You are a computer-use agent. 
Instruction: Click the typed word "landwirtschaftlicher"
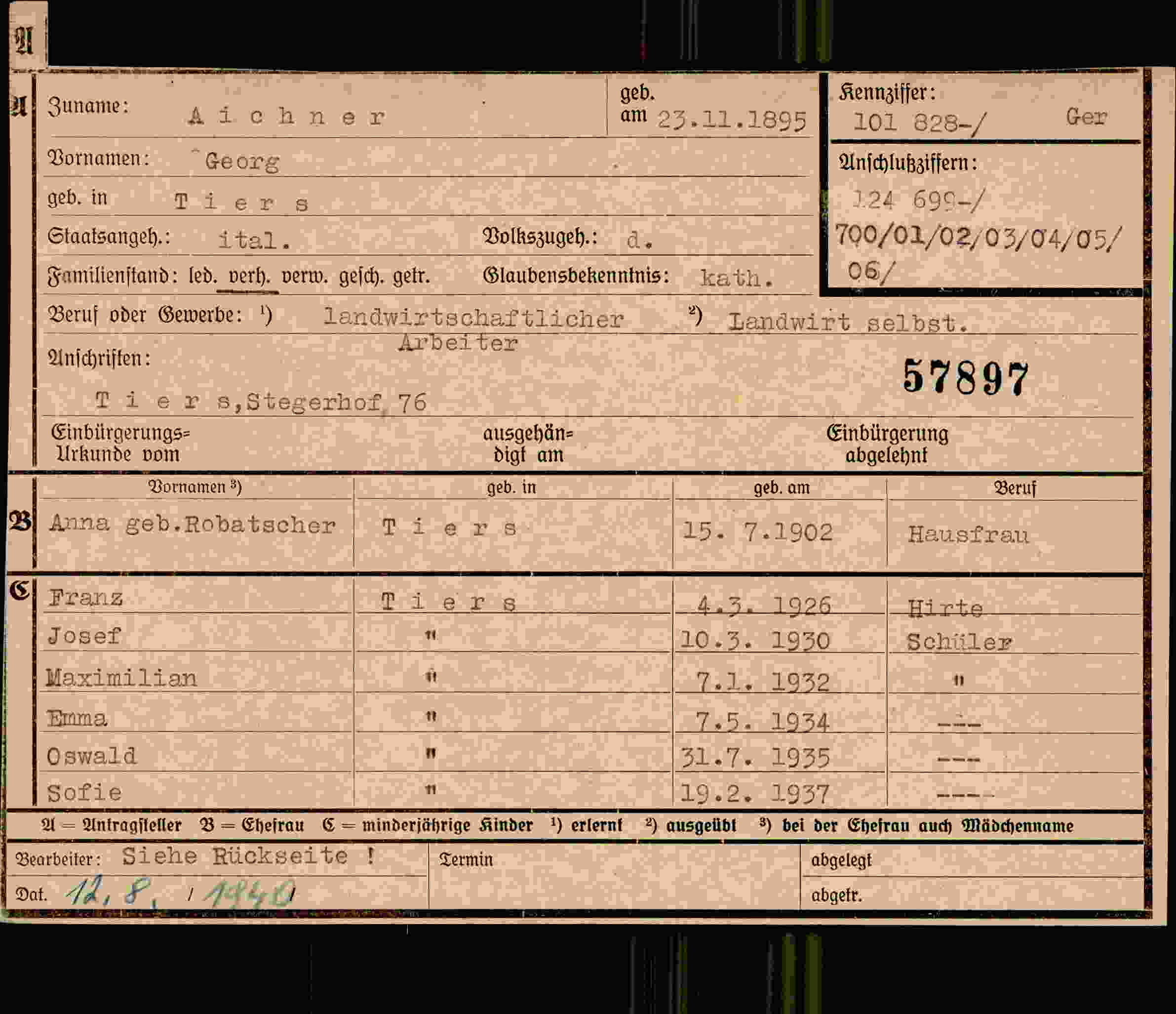click(473, 319)
